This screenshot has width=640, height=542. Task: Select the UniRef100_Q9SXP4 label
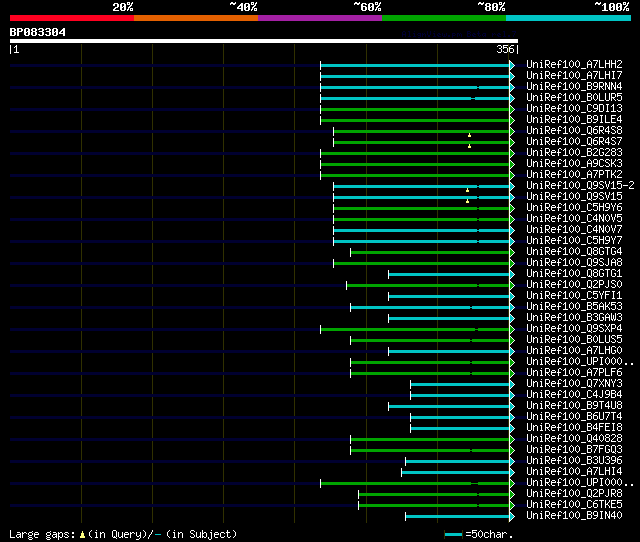pyautogui.click(x=574, y=329)
